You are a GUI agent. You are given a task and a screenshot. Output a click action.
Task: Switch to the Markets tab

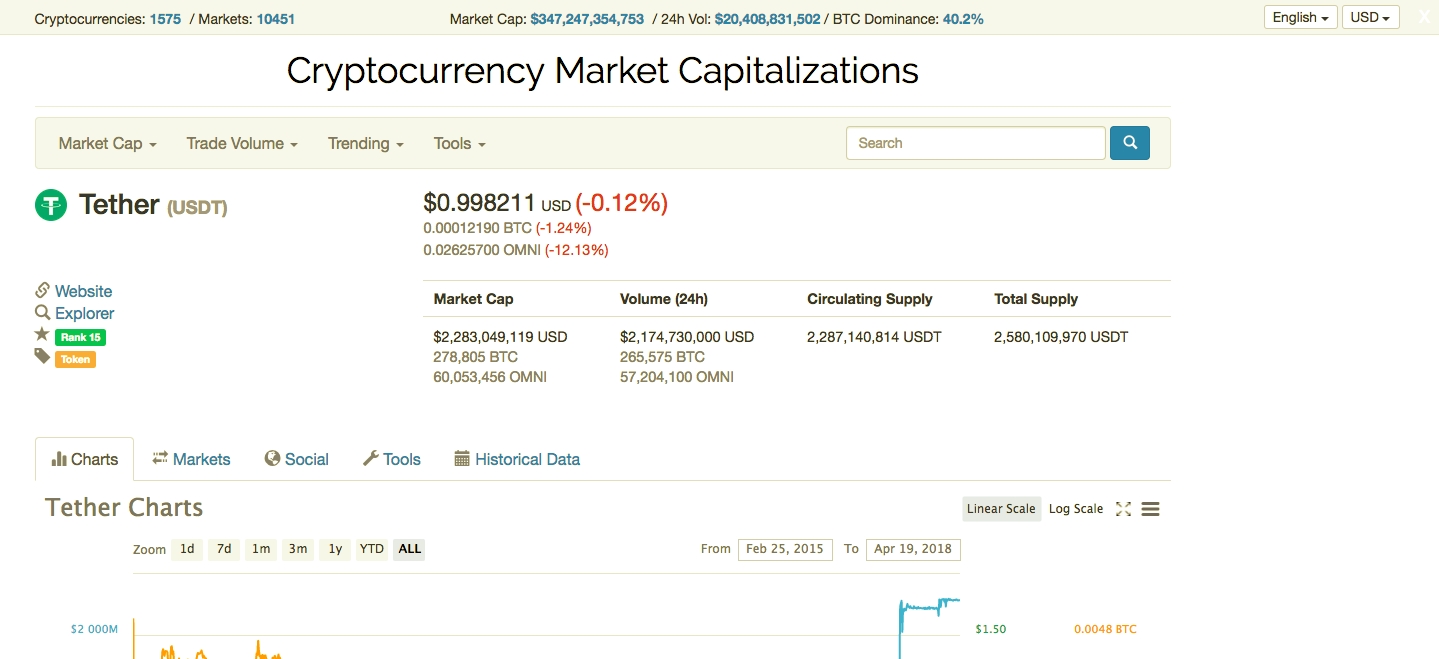tap(191, 459)
